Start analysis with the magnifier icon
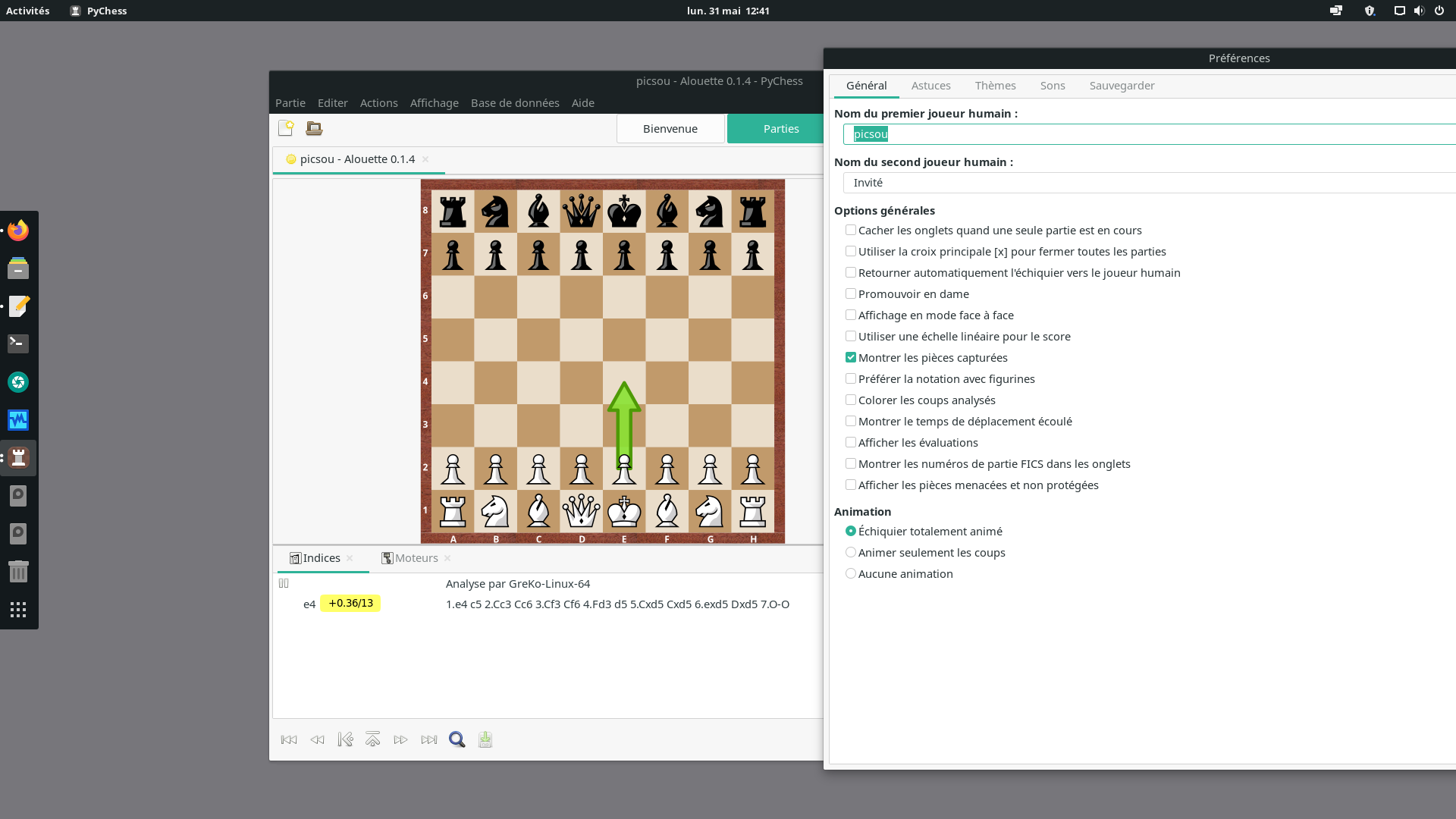 457,739
